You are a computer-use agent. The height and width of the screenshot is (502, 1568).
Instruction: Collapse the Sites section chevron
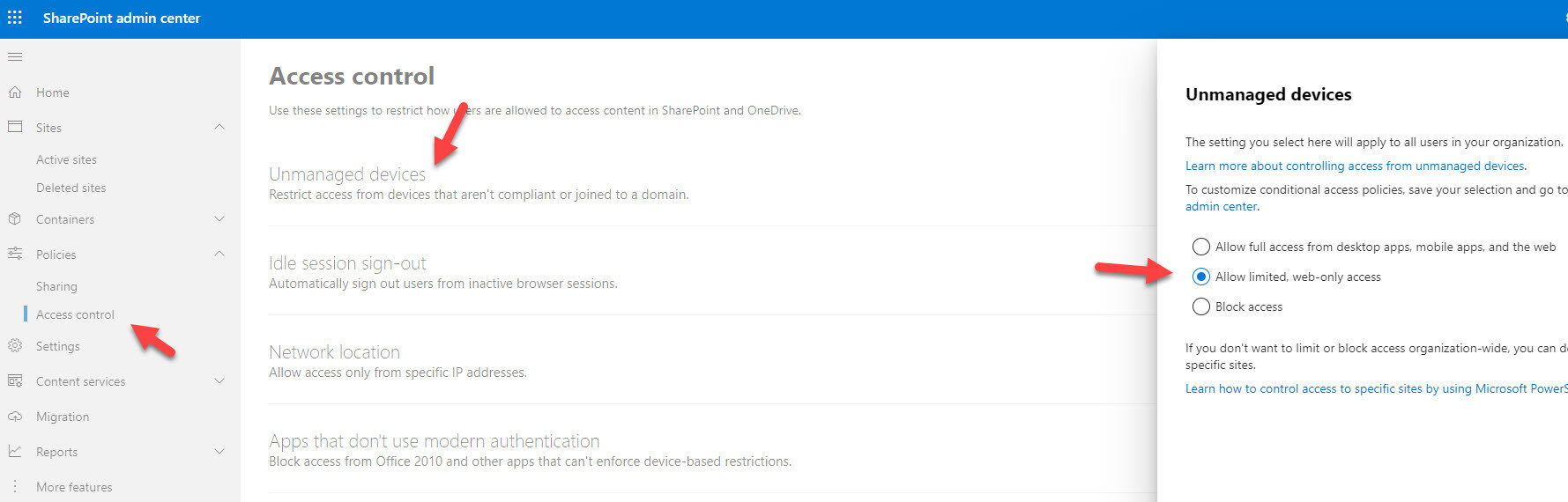coord(219,127)
